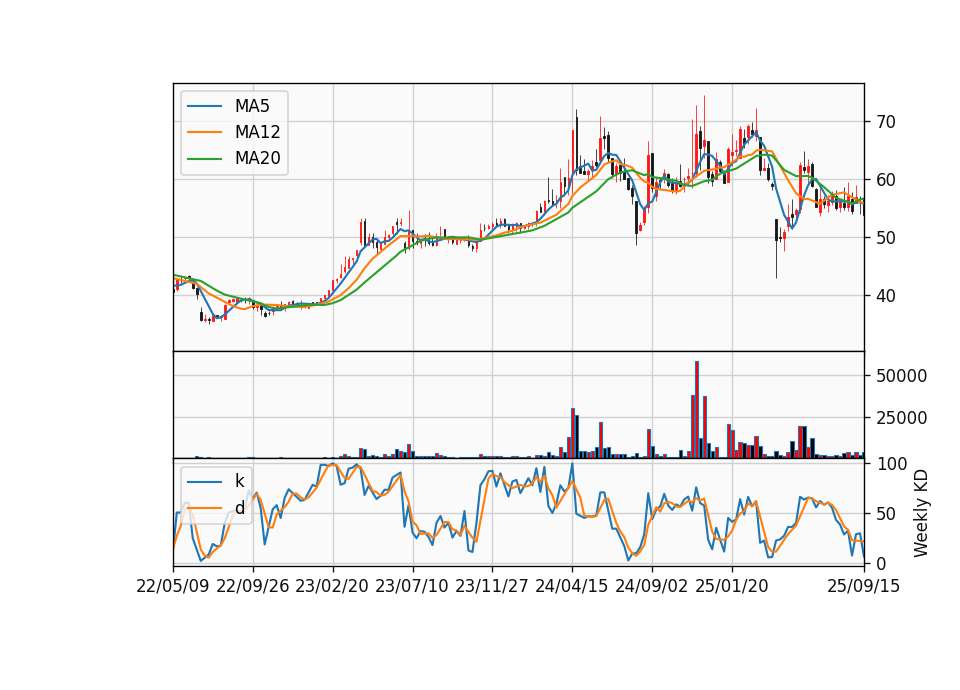The image size is (960, 690).
Task: Click the Weekly KD axis label
Action: click(x=920, y=513)
